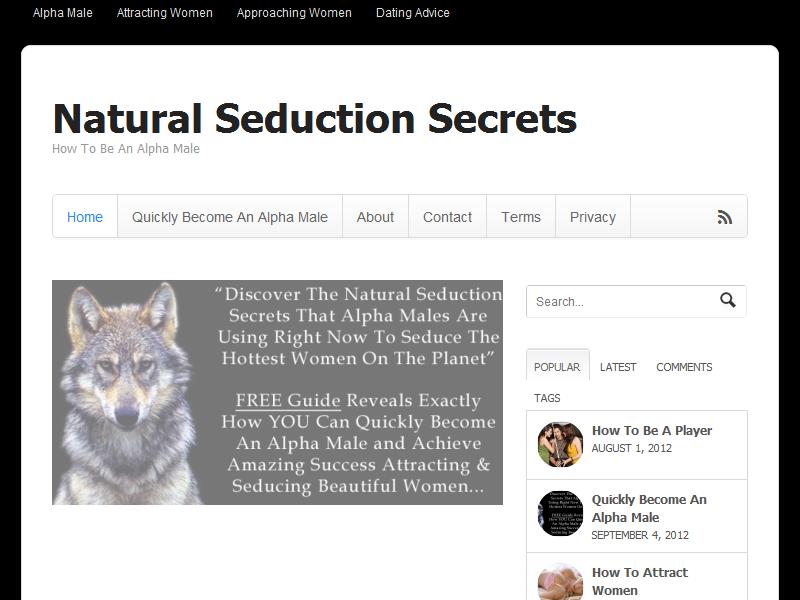Screen dimensions: 800x600
Task: Select Home in the navigation bar
Action: (x=85, y=217)
